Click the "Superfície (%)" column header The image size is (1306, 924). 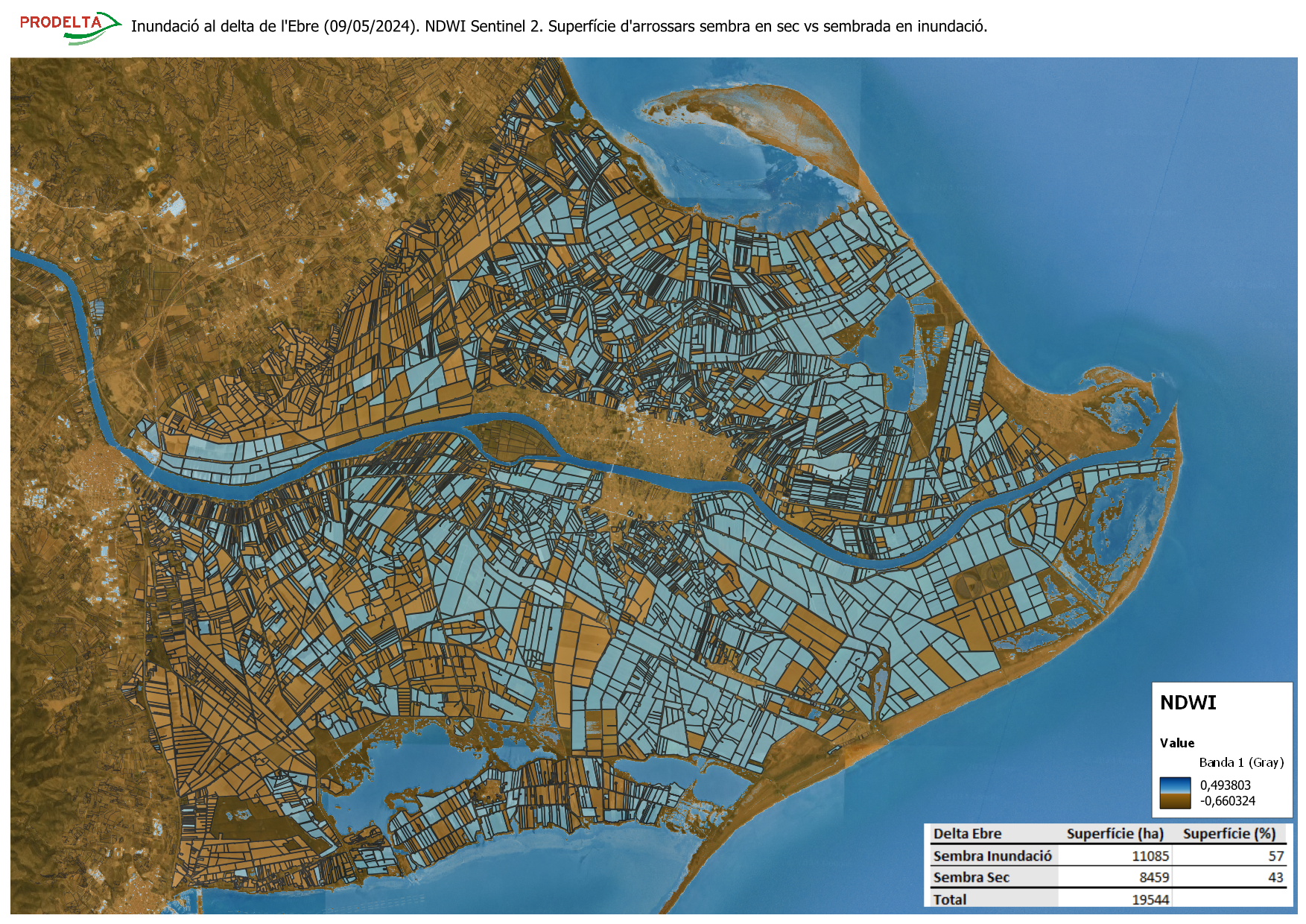coord(1229,834)
